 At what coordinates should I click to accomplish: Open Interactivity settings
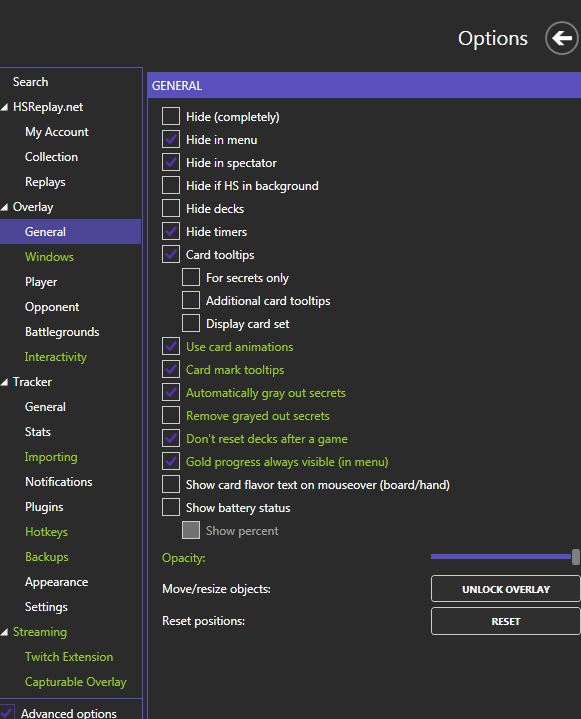55,357
